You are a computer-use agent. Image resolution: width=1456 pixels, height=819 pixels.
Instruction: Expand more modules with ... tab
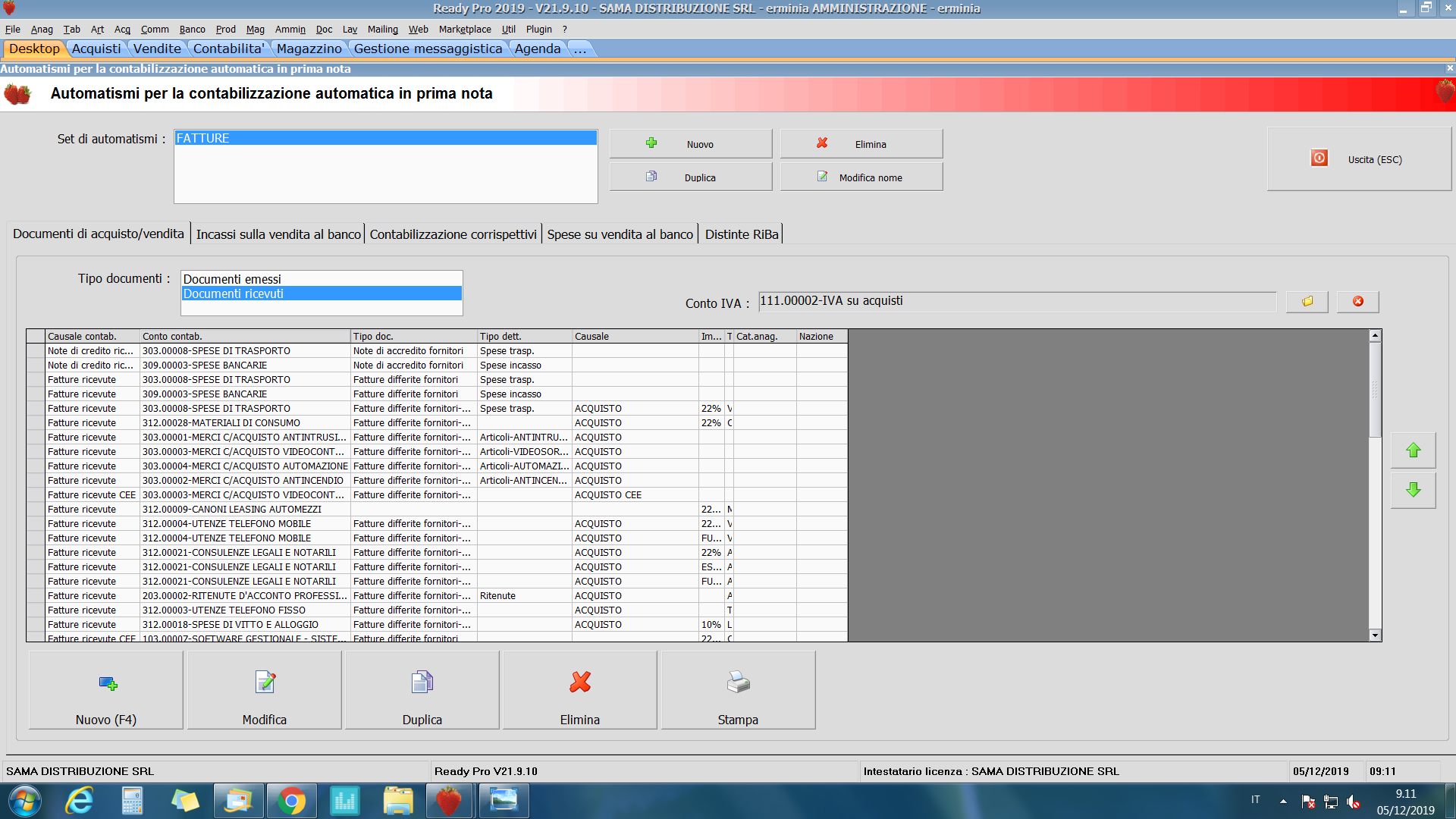click(x=580, y=49)
